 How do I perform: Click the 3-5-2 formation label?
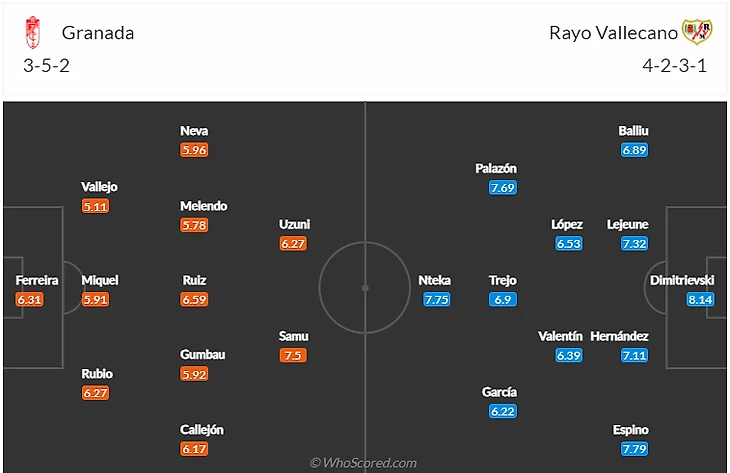click(x=45, y=66)
